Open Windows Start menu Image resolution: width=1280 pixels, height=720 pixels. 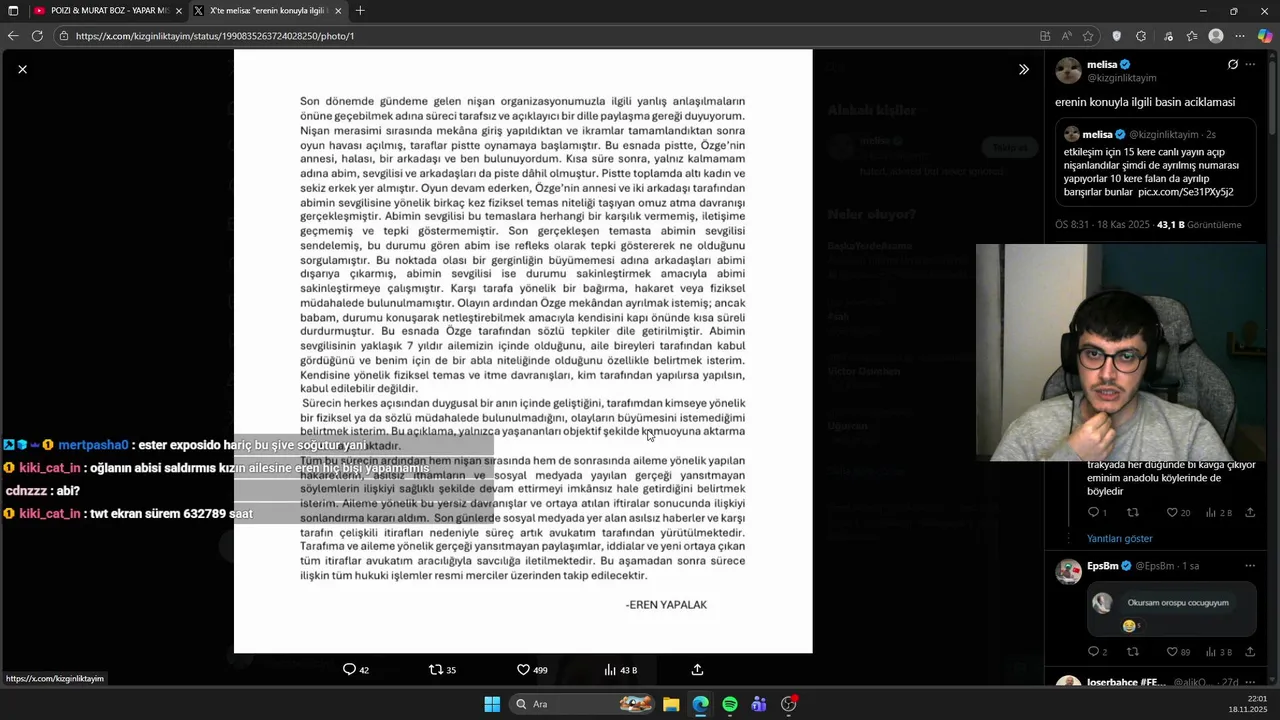[x=492, y=704]
